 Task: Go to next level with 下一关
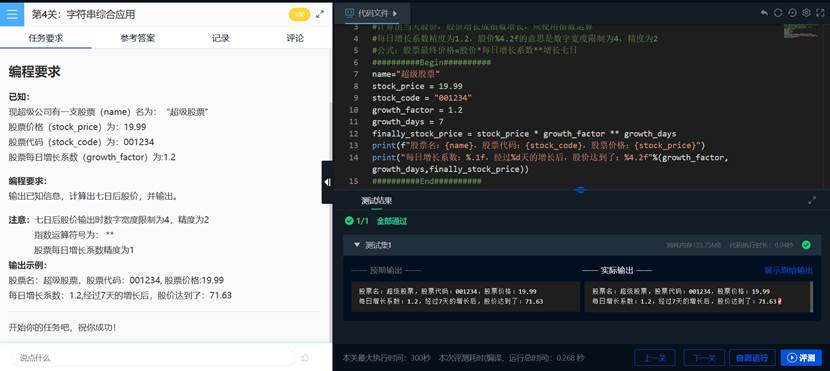click(x=704, y=358)
